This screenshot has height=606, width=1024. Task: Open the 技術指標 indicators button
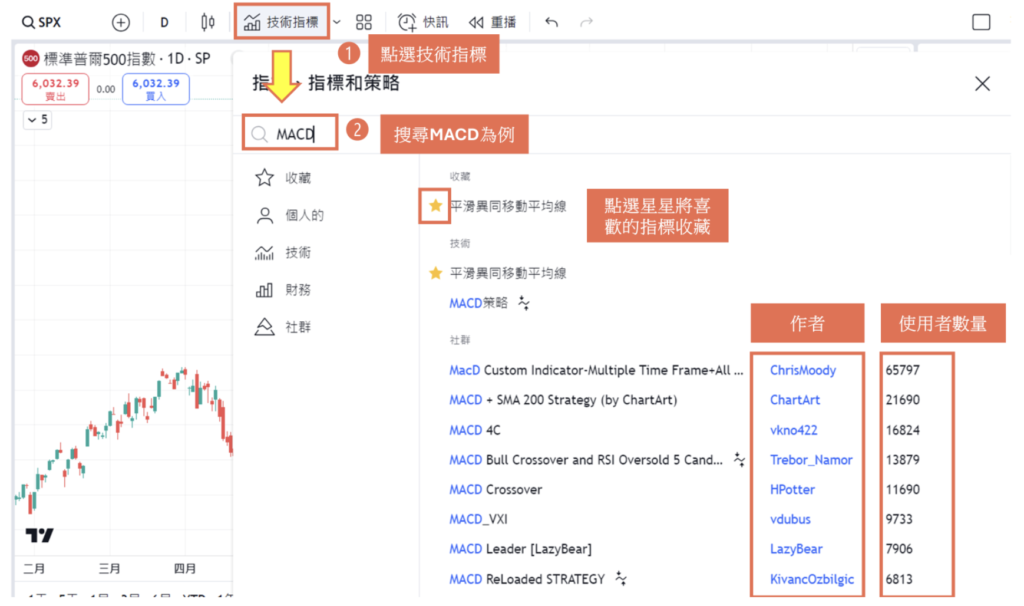click(x=281, y=22)
